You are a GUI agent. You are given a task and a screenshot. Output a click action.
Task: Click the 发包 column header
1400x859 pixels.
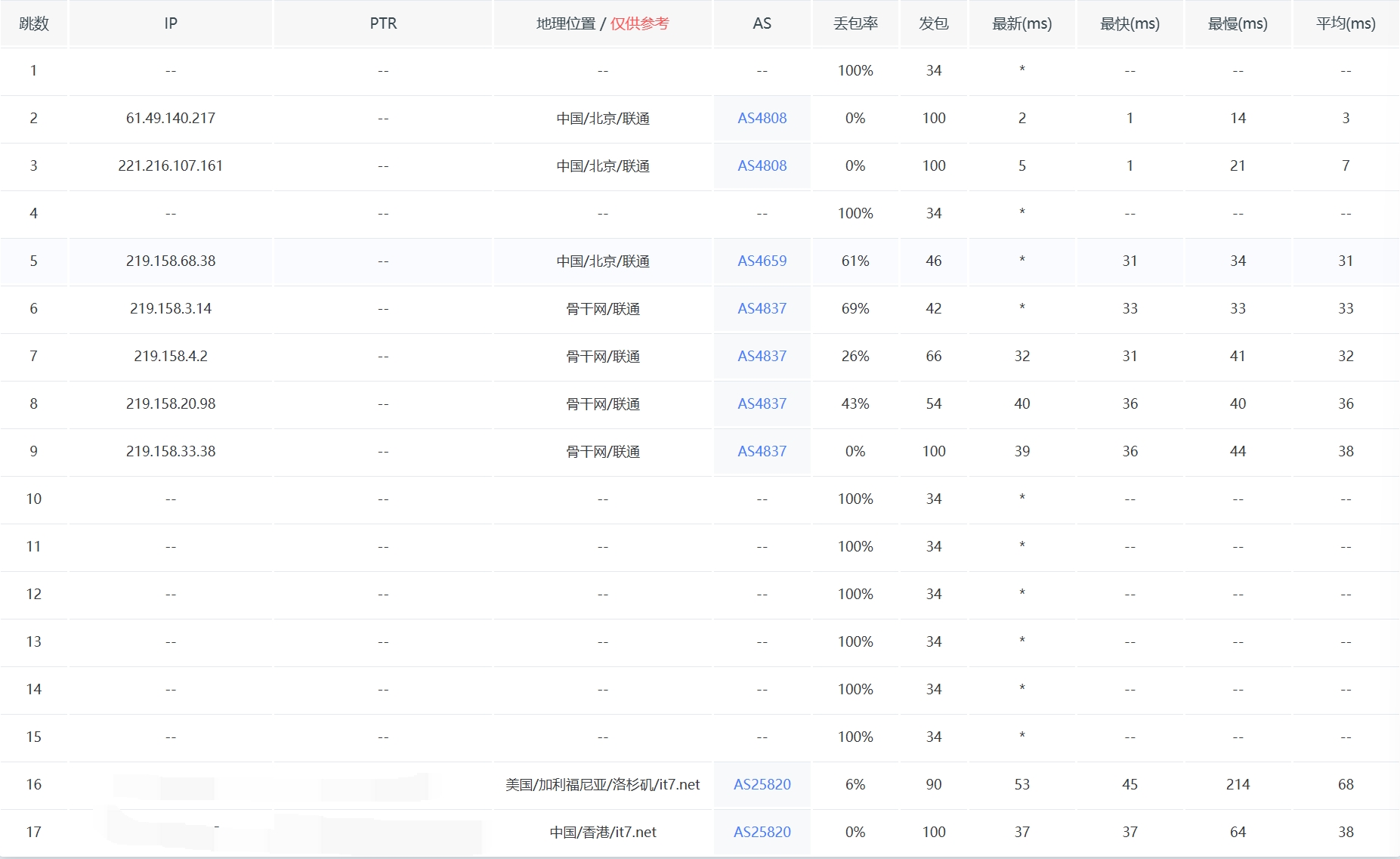click(934, 23)
